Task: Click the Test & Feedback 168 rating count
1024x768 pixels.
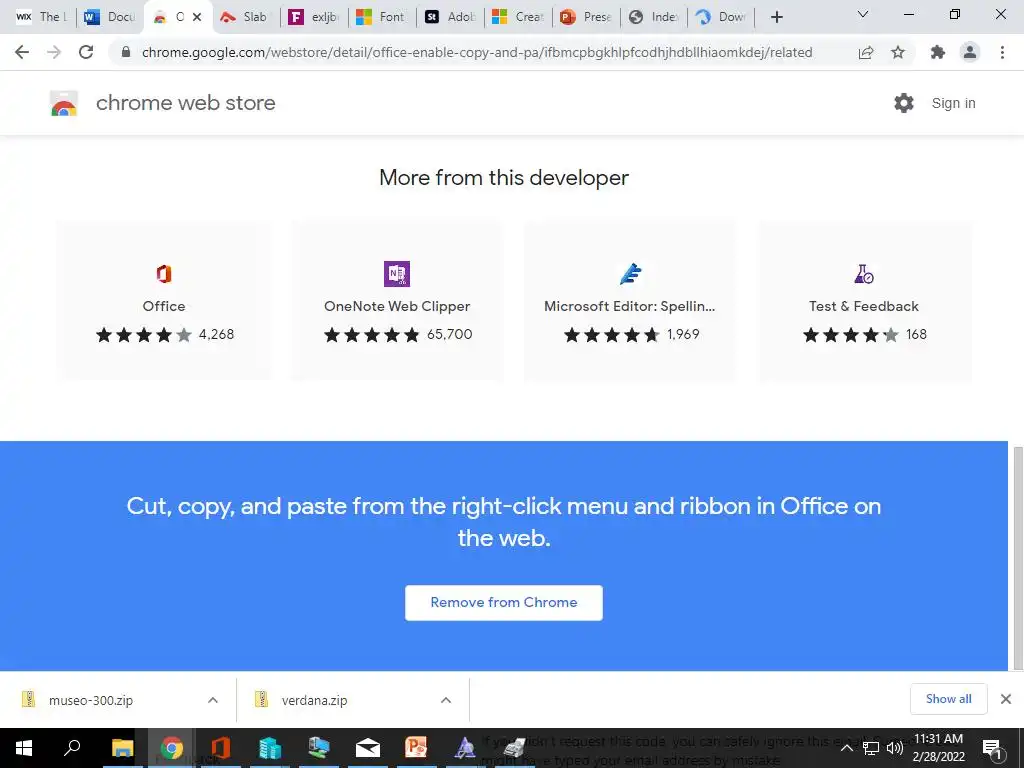Action: [916, 334]
